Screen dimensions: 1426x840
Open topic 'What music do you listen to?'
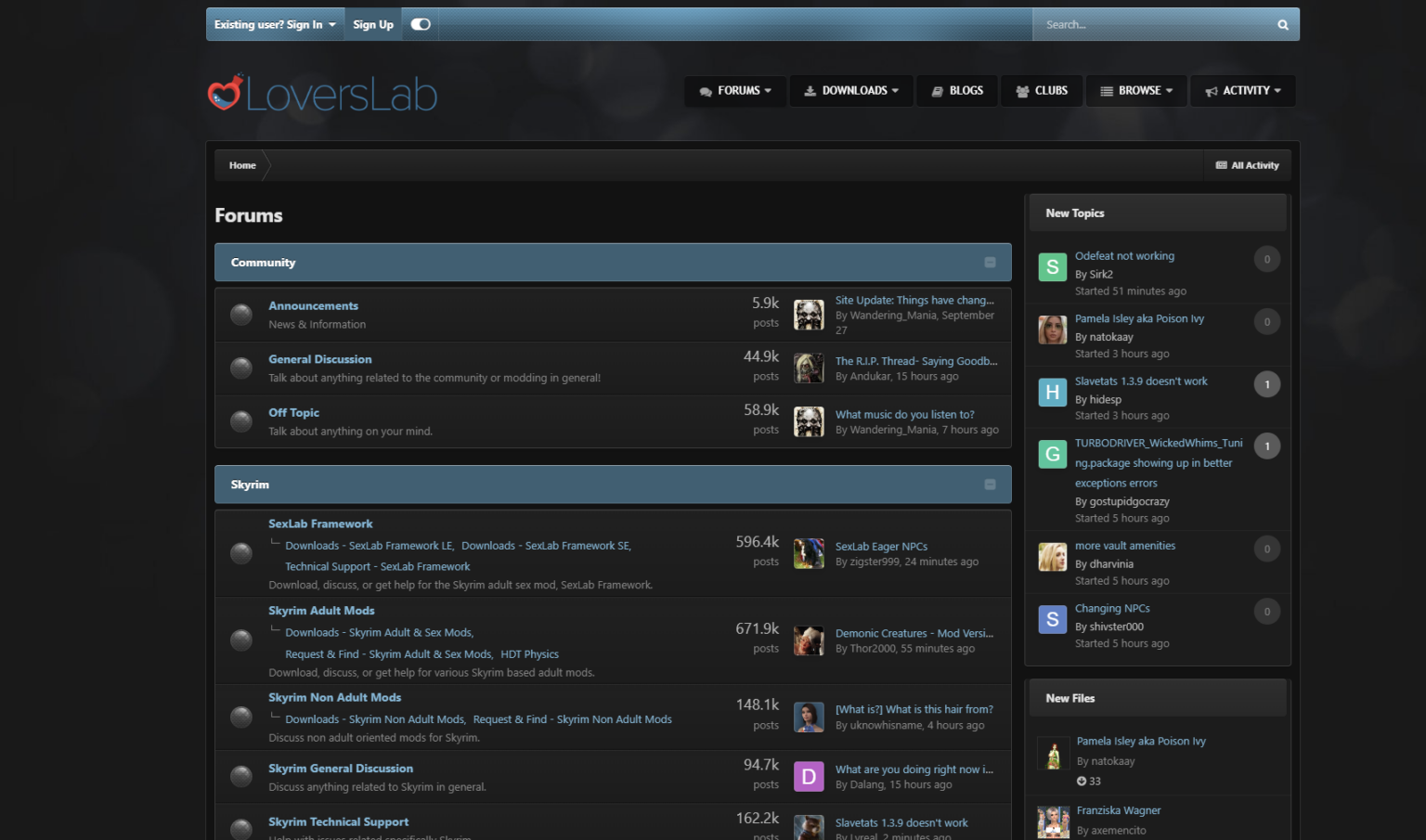905,415
